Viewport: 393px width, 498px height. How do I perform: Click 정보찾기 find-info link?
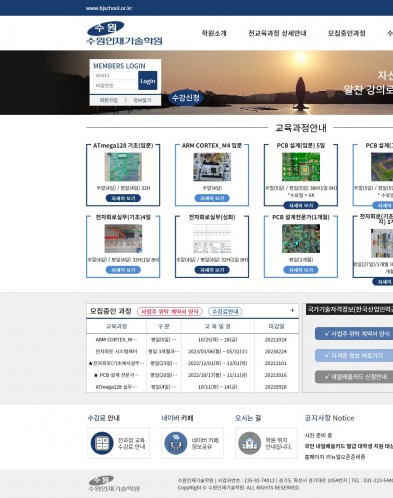coord(142,100)
